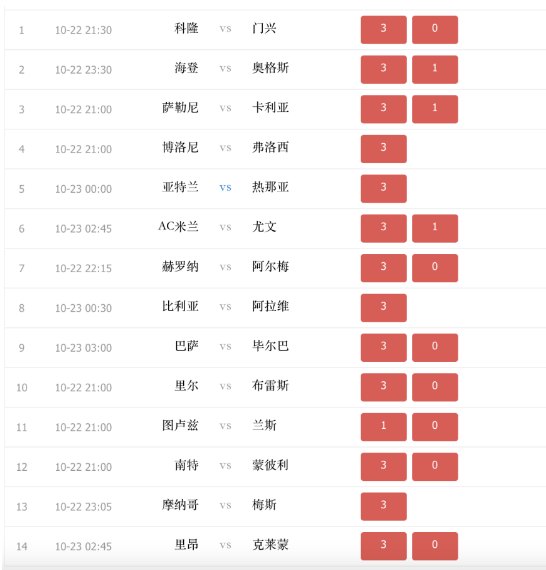Click result 0 for 里昂 vs 克莱蒙
The width and height of the screenshot is (546, 570).
(x=435, y=546)
